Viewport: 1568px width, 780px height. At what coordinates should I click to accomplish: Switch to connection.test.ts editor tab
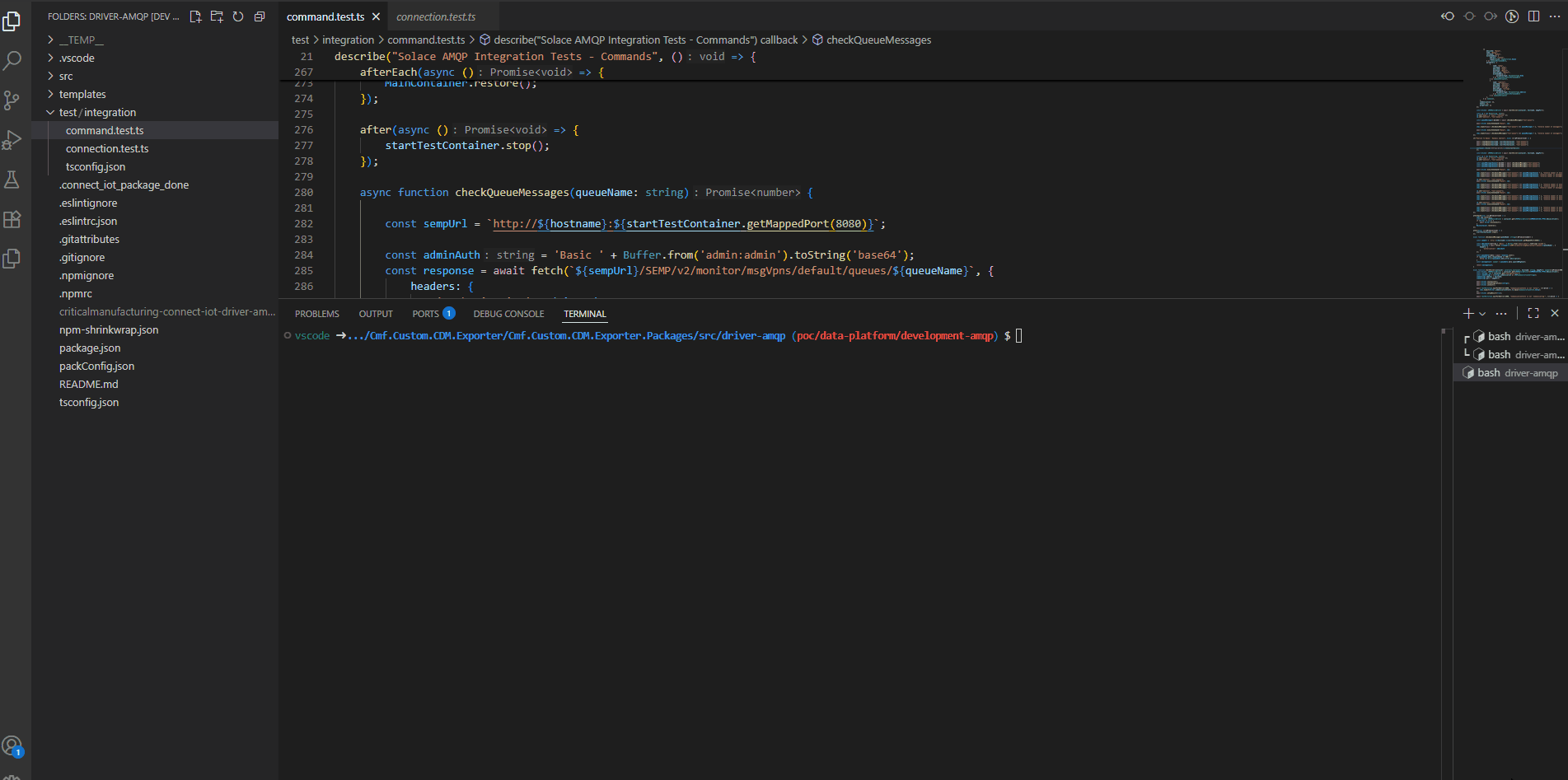pos(436,16)
